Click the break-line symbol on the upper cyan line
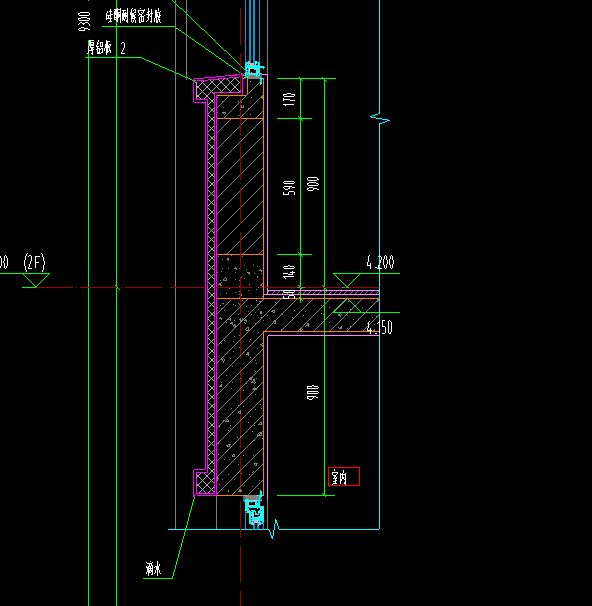 [380, 118]
